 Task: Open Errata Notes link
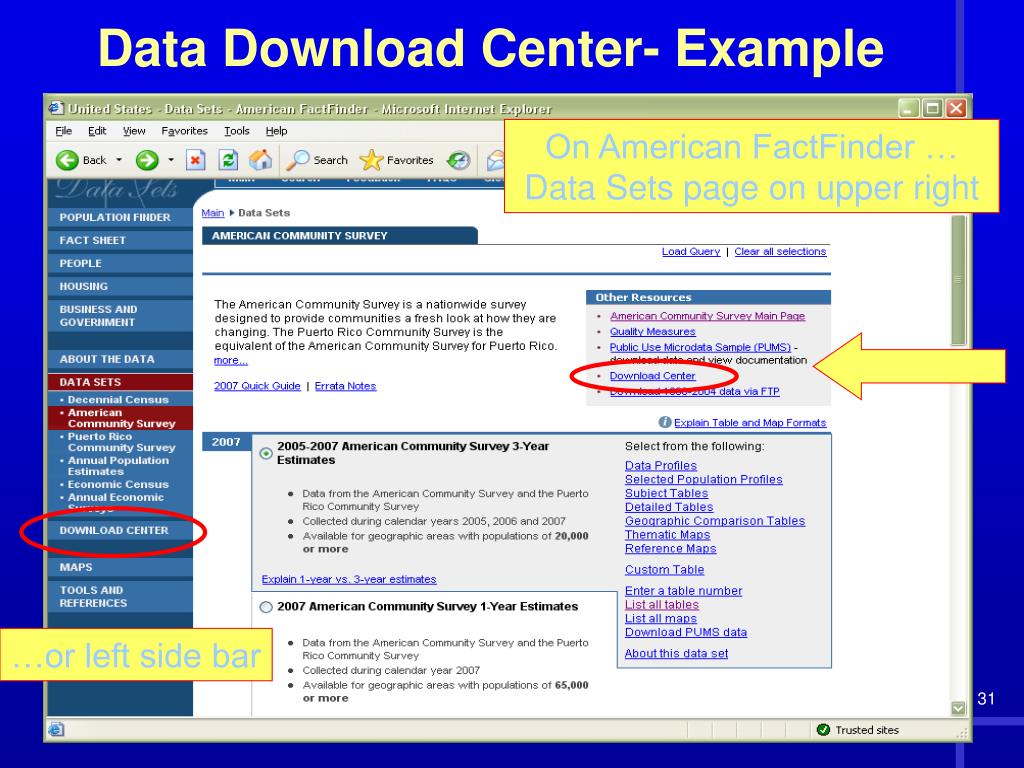pyautogui.click(x=345, y=386)
